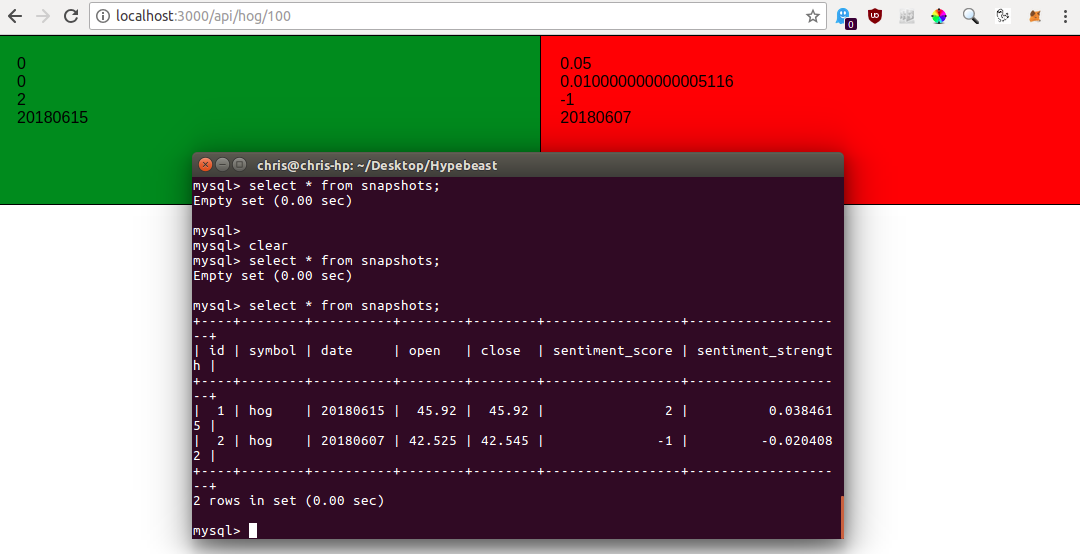Image resolution: width=1080 pixels, height=554 pixels.
Task: Maximize the Hypebeast terminal window
Action: point(239,165)
